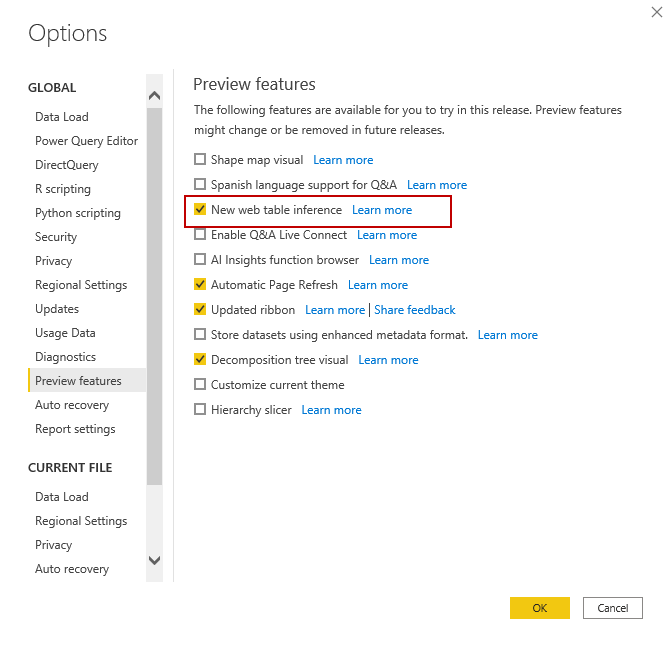Disable Automatic Page Refresh preview feature
The image size is (672, 648).
[200, 285]
